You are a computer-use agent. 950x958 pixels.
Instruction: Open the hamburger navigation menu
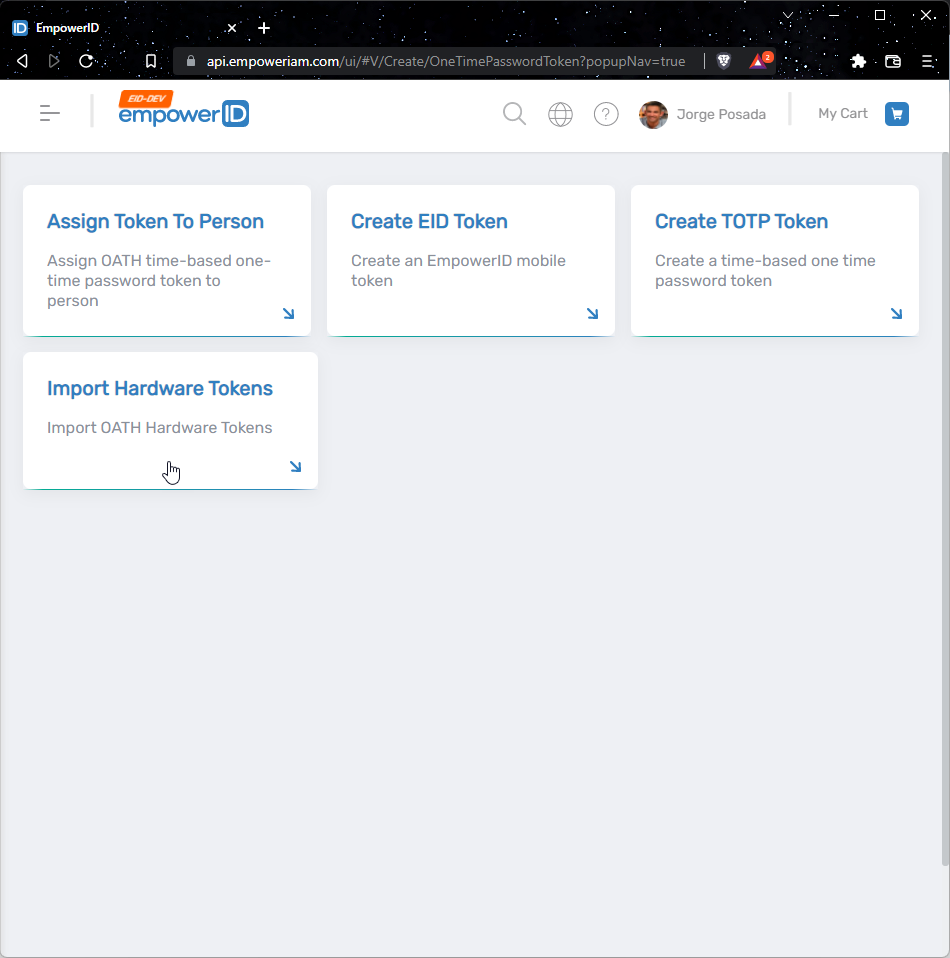[x=50, y=114]
